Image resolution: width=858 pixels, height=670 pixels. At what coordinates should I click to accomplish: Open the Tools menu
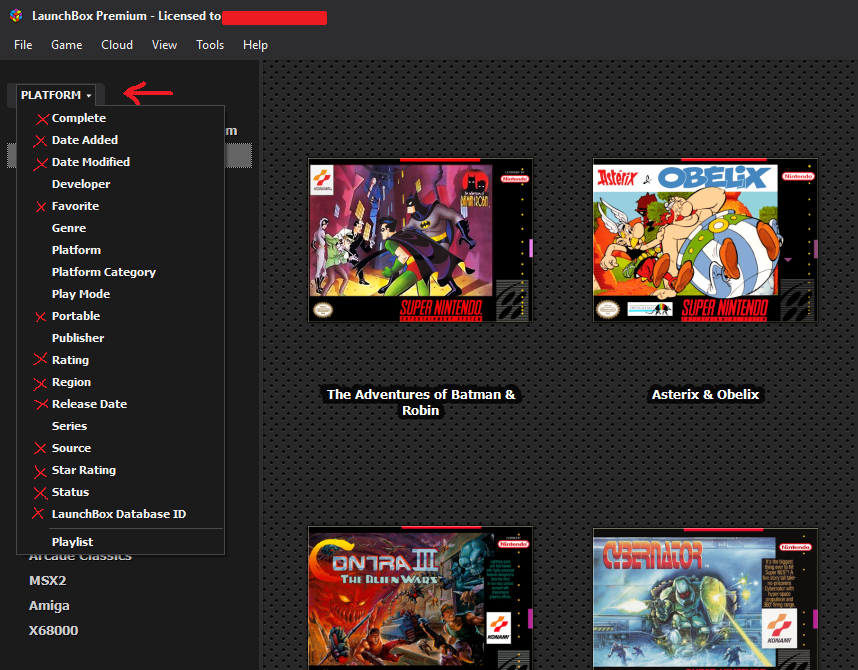pos(210,45)
